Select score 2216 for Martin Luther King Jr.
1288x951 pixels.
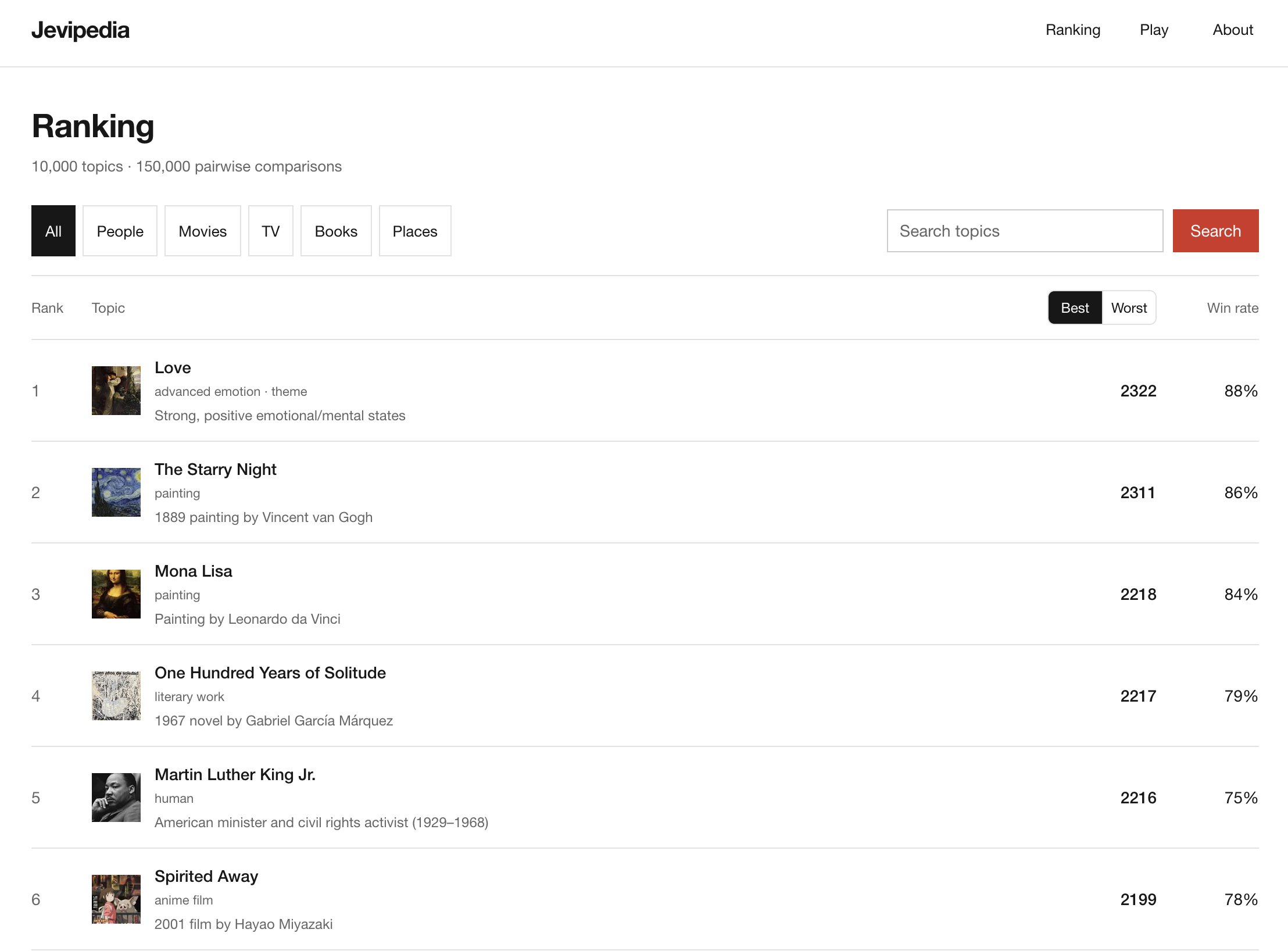1138,798
